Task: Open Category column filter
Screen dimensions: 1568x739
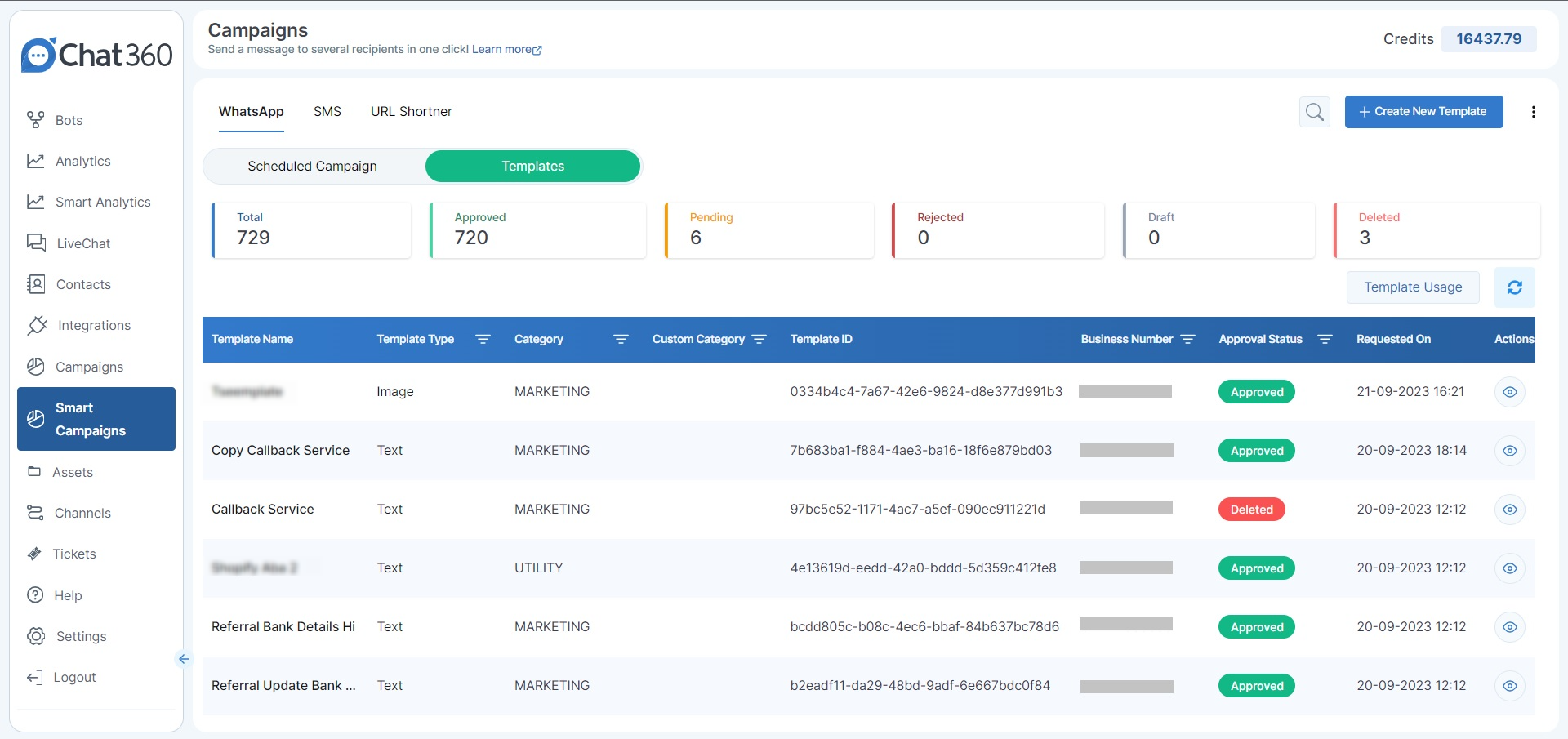Action: [621, 339]
